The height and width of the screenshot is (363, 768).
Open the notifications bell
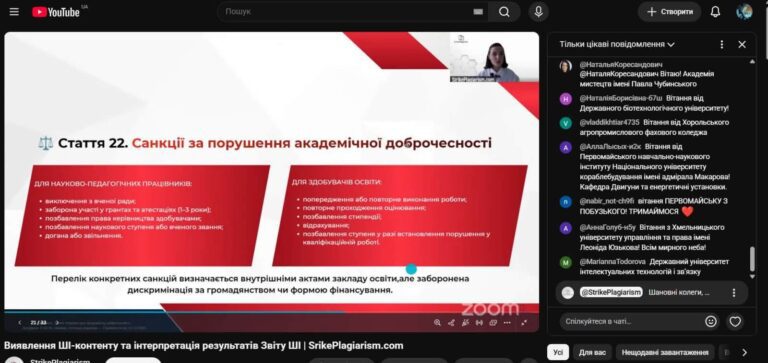(715, 12)
